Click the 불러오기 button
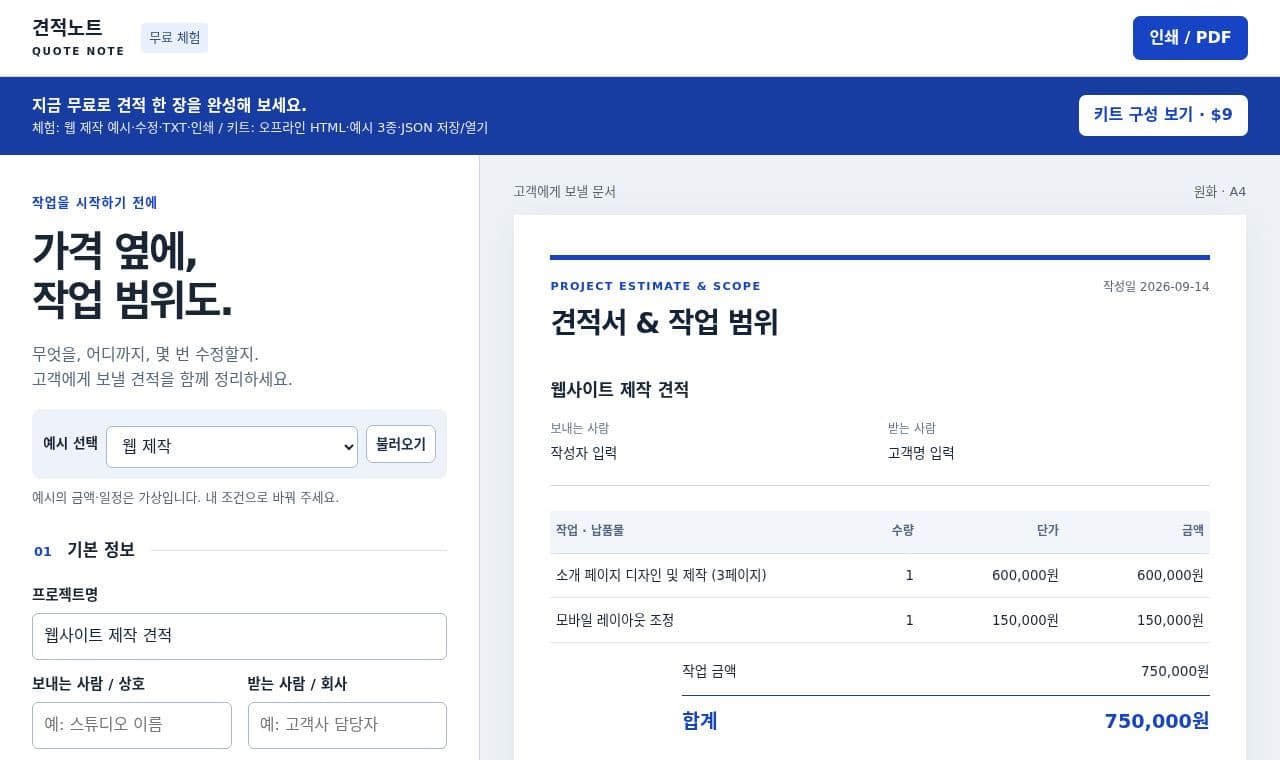Image resolution: width=1280 pixels, height=760 pixels. [401, 444]
